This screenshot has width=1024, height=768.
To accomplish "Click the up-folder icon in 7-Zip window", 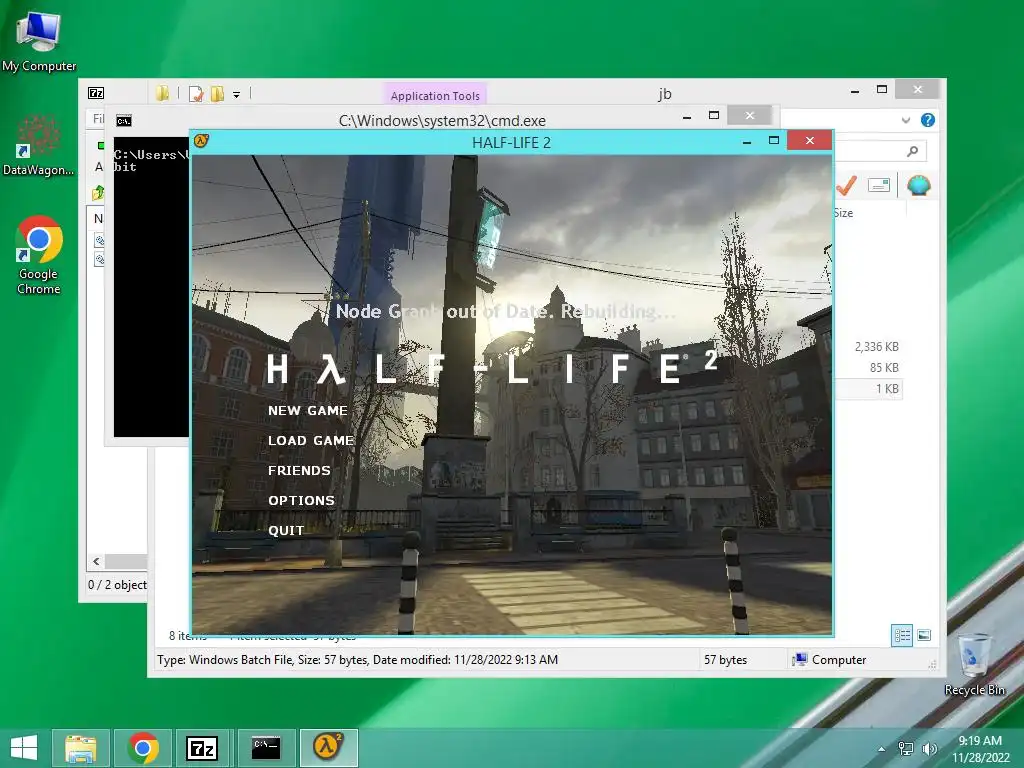I will point(98,193).
